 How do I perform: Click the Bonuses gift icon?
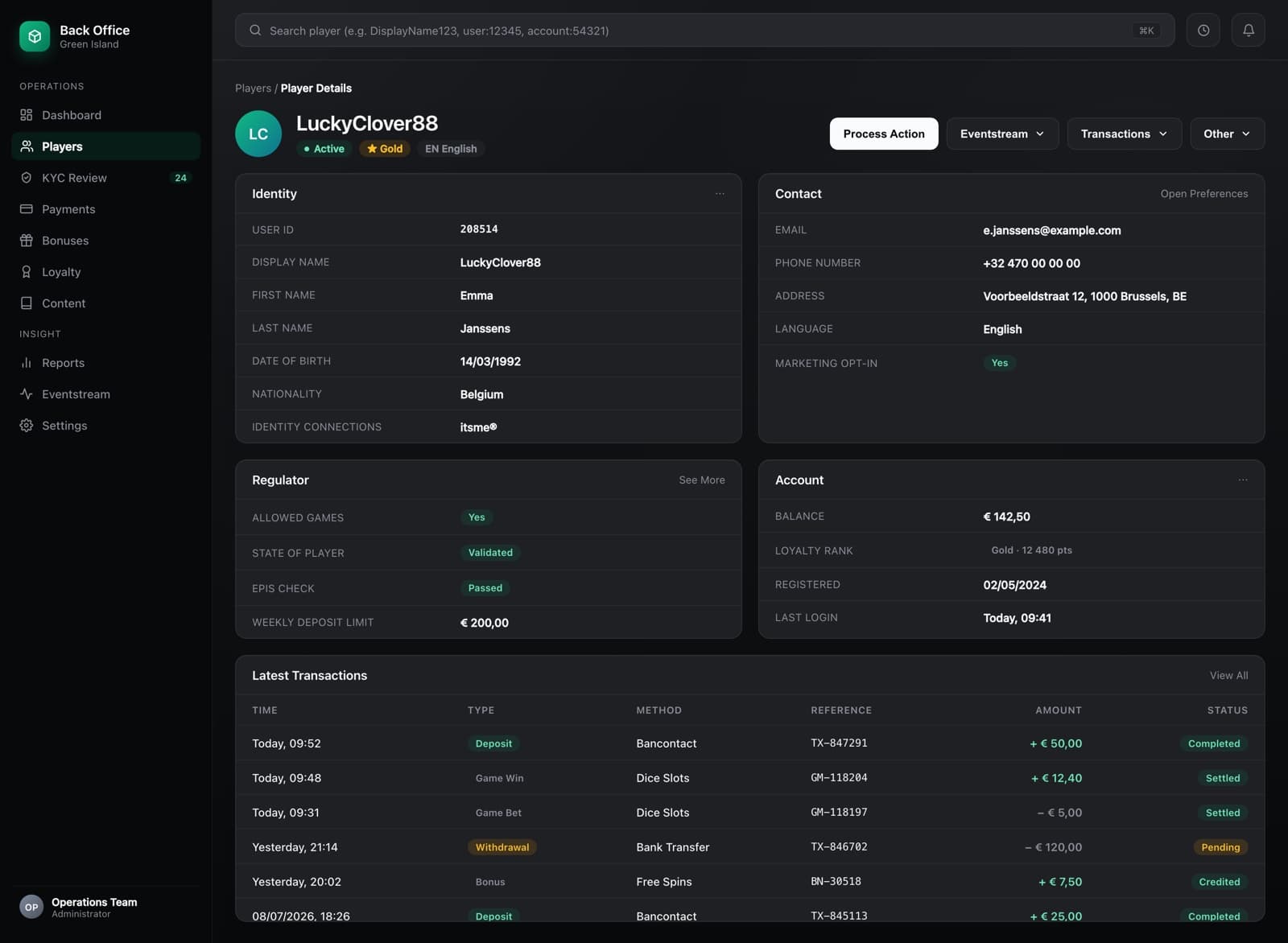27,241
